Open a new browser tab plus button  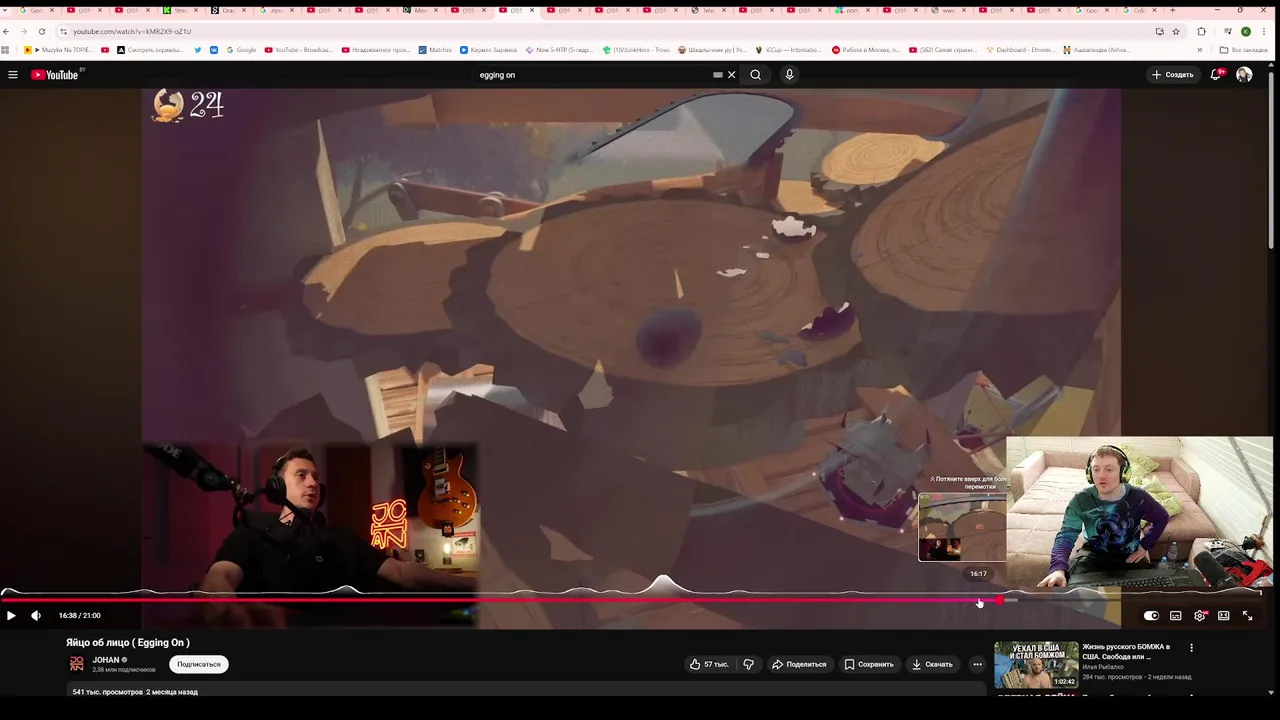(1172, 10)
